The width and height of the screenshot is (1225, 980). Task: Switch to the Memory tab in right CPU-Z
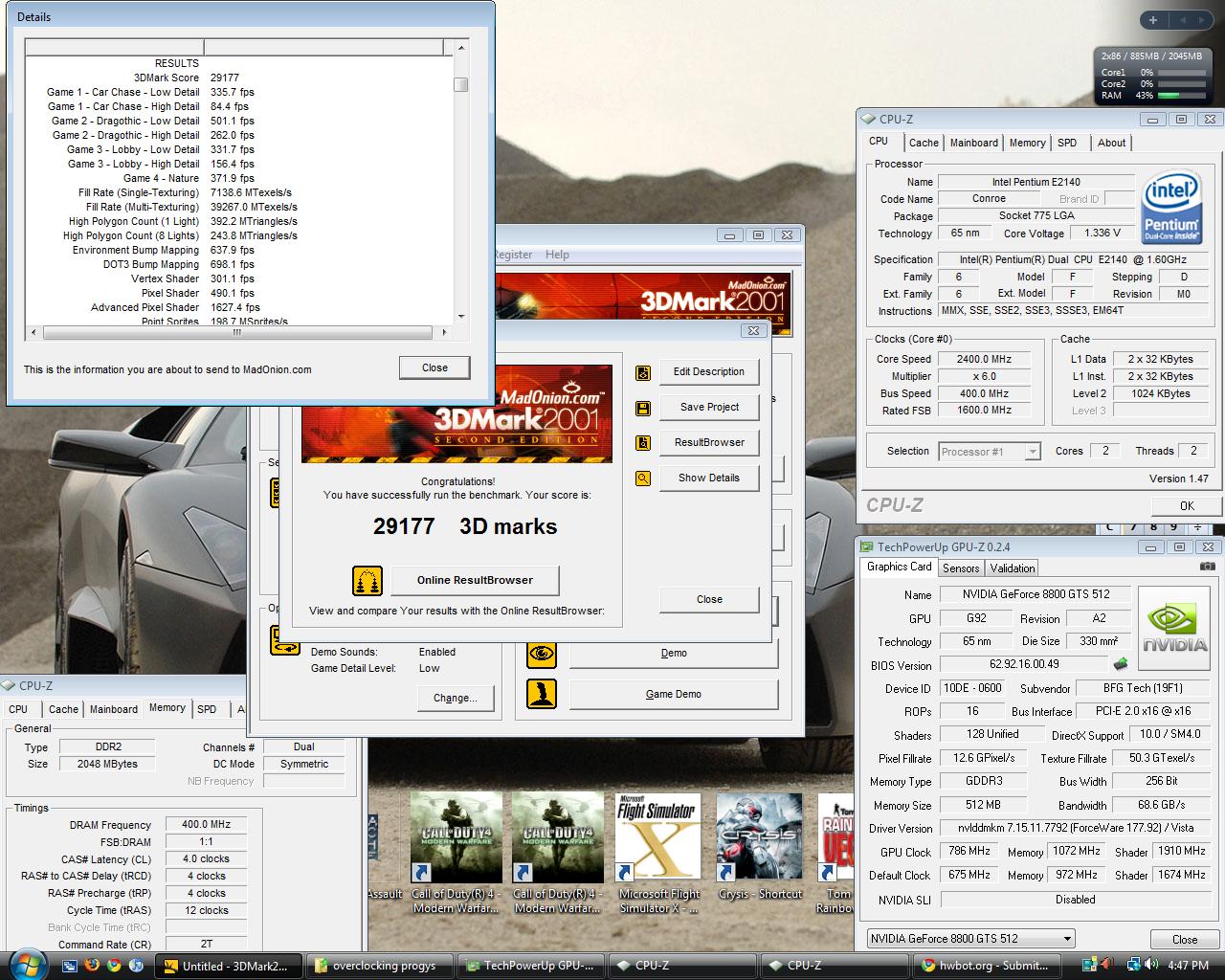[x=1028, y=143]
